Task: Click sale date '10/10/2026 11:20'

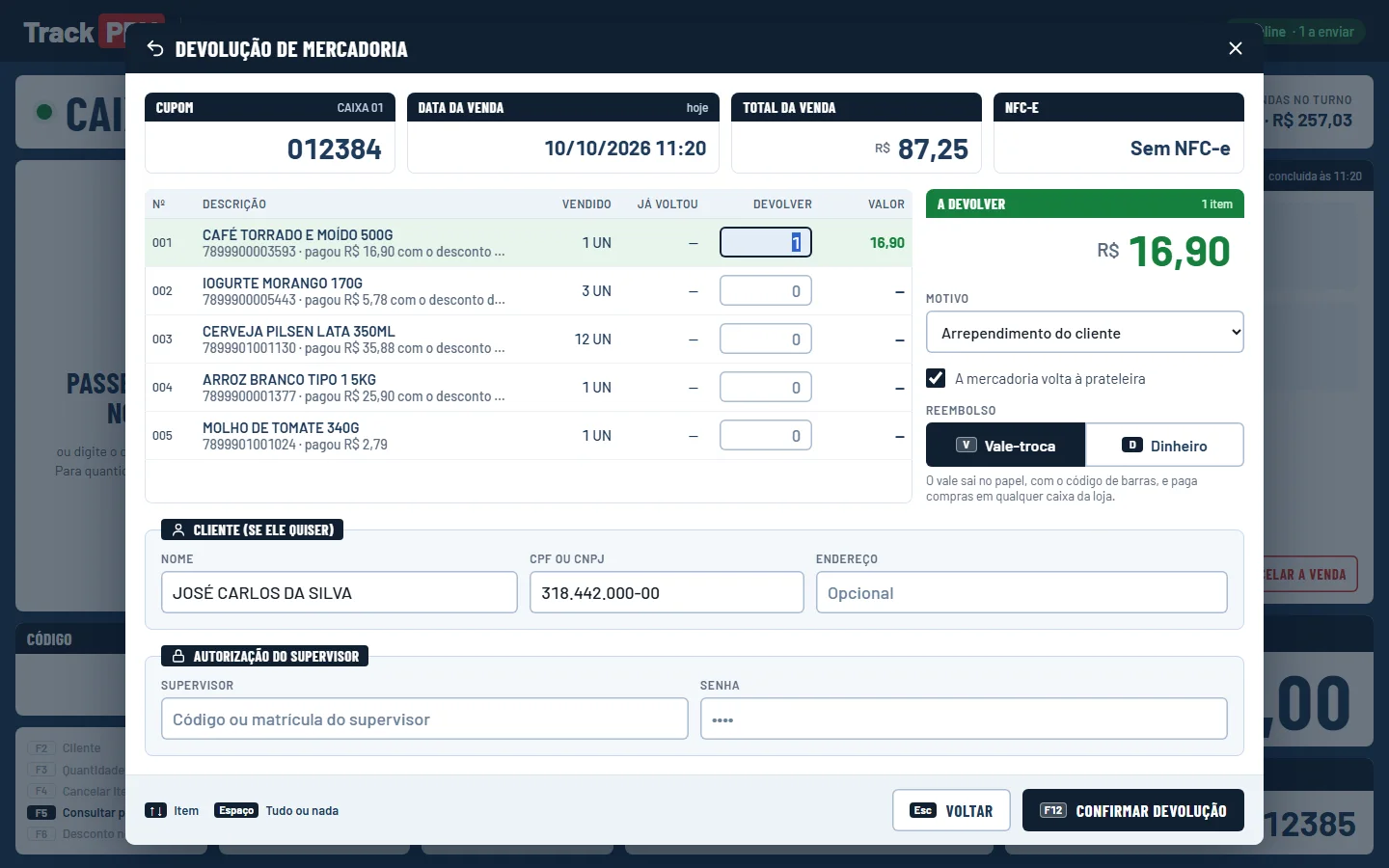Action: click(x=625, y=149)
